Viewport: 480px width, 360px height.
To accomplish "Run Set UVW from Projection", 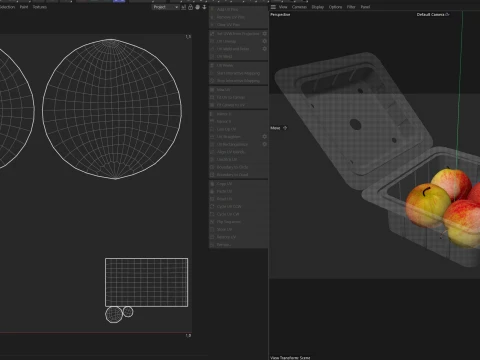I will 235,34.
